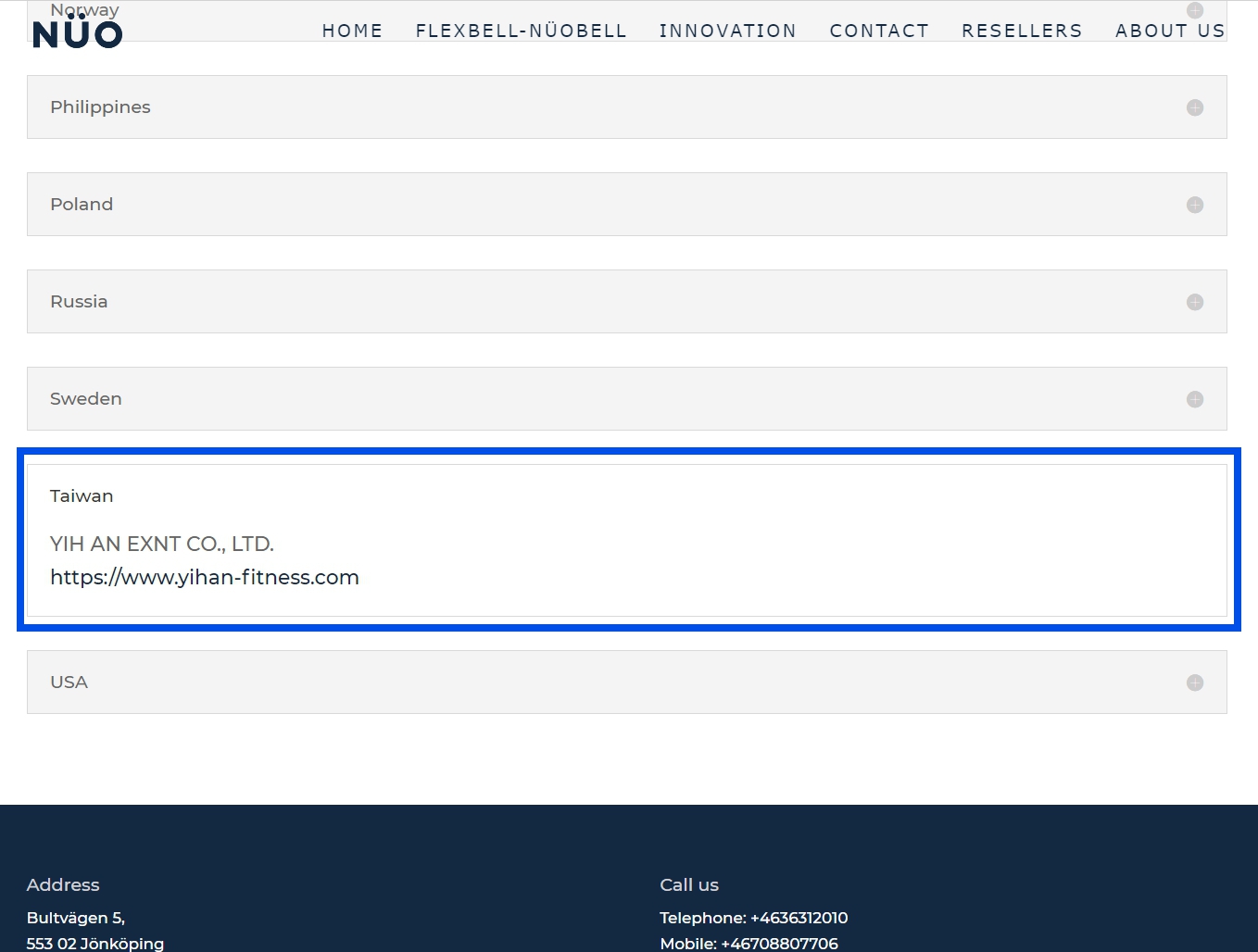The height and width of the screenshot is (952, 1258).
Task: Click the plus icon in the Poland row
Action: click(x=1195, y=205)
